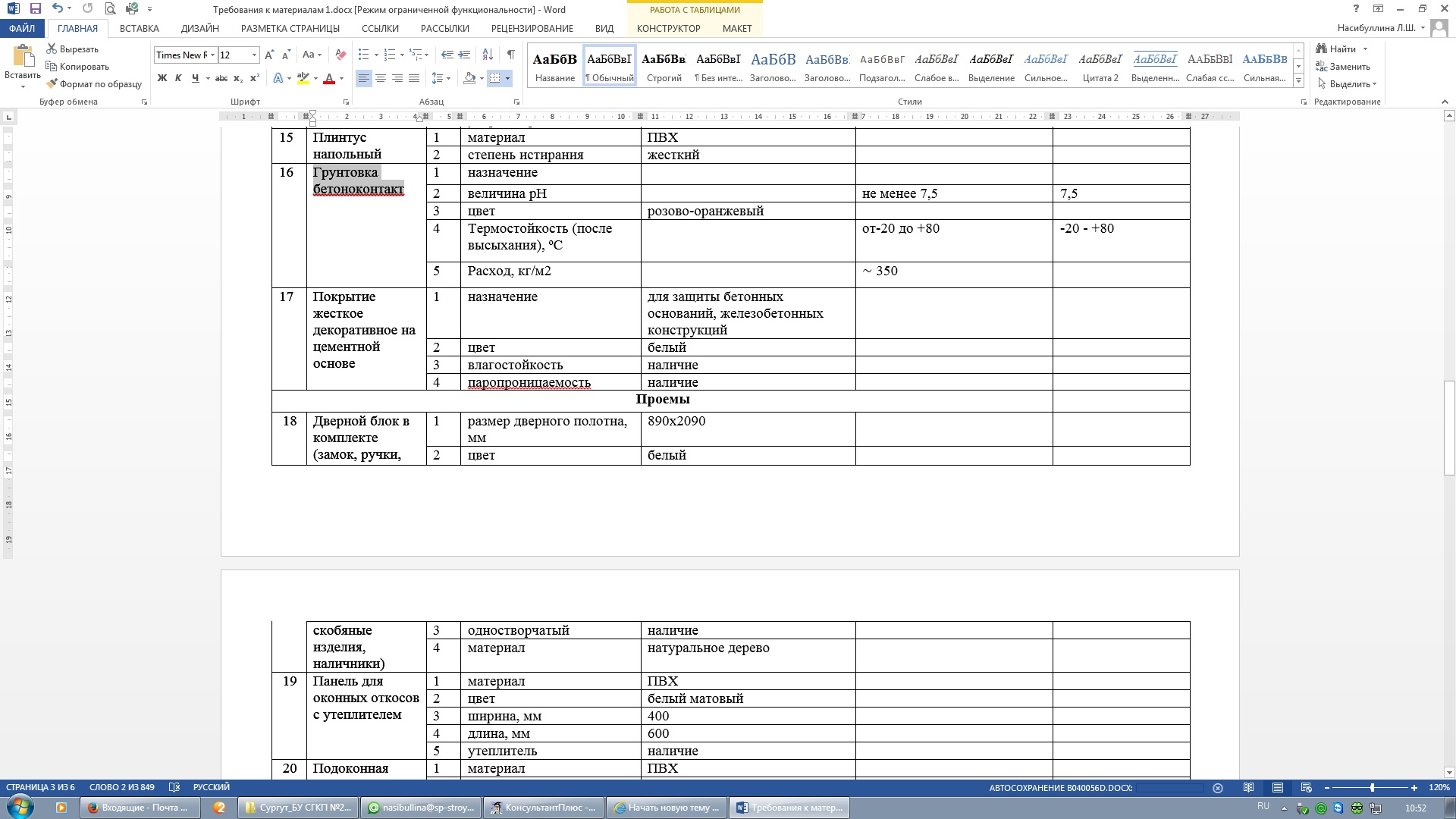Apply strikethrough (abc) formatting
The width and height of the screenshot is (1456, 819).
pos(221,78)
